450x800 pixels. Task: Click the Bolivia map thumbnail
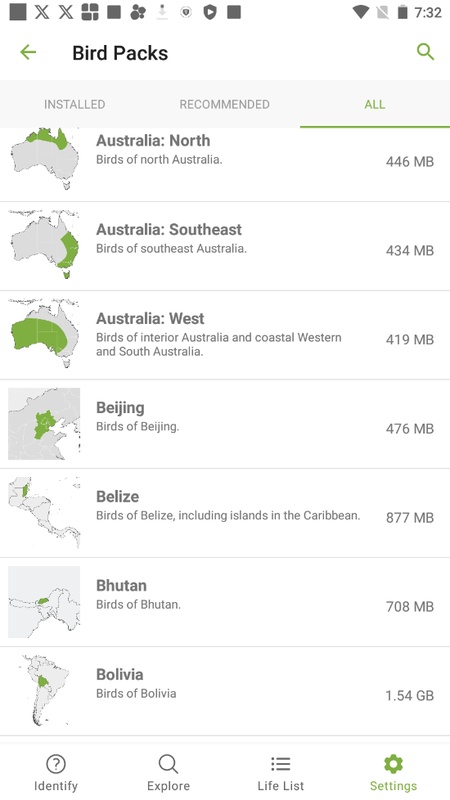coord(44,691)
